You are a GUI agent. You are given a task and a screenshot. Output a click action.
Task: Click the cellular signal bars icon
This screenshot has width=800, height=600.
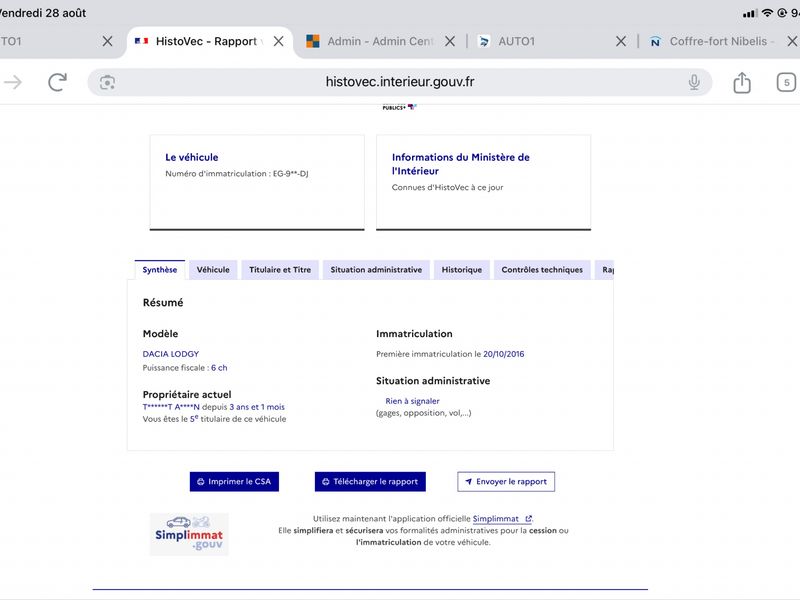click(x=749, y=13)
